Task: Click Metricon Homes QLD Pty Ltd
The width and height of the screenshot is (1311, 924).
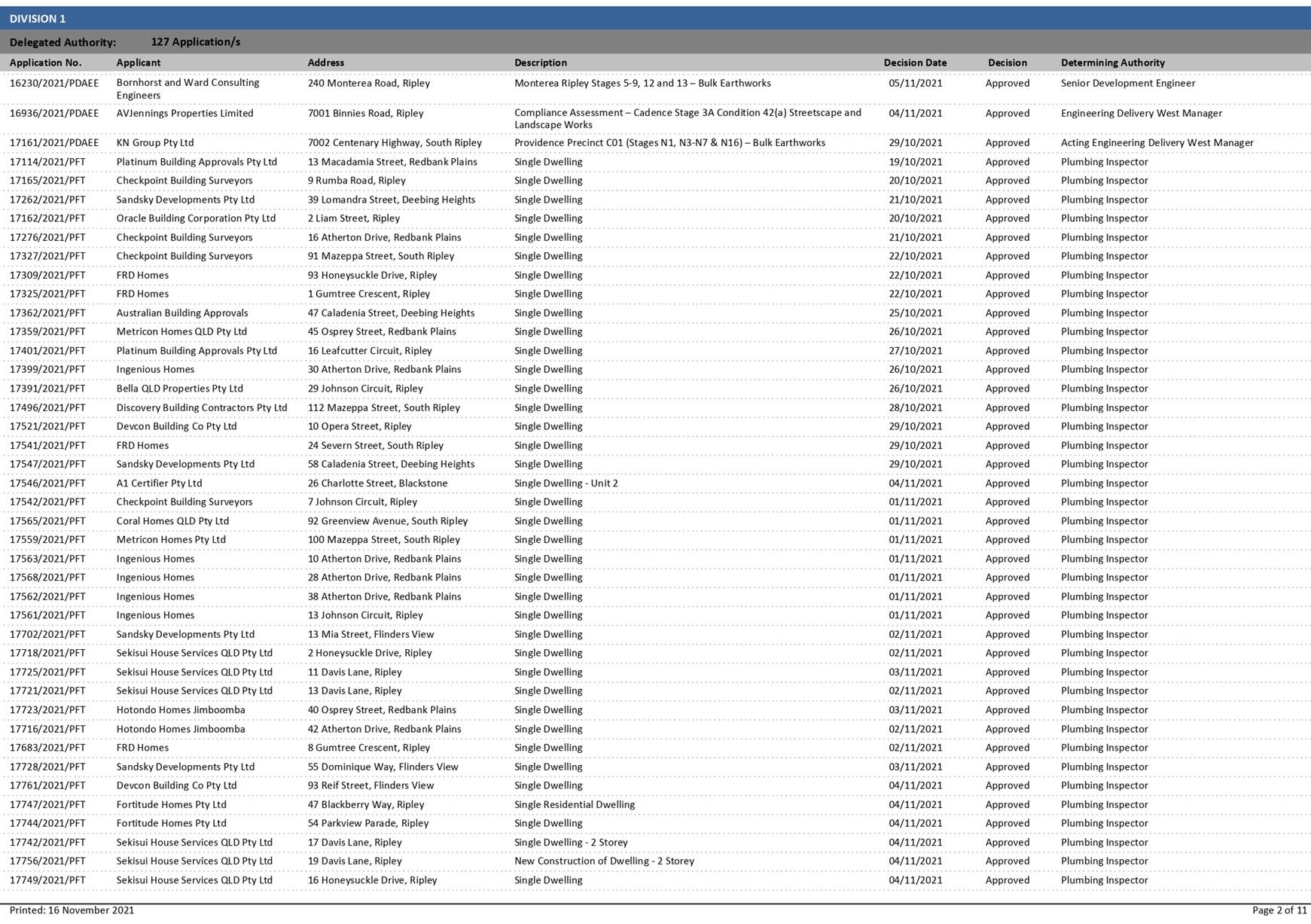Action: [x=181, y=332]
